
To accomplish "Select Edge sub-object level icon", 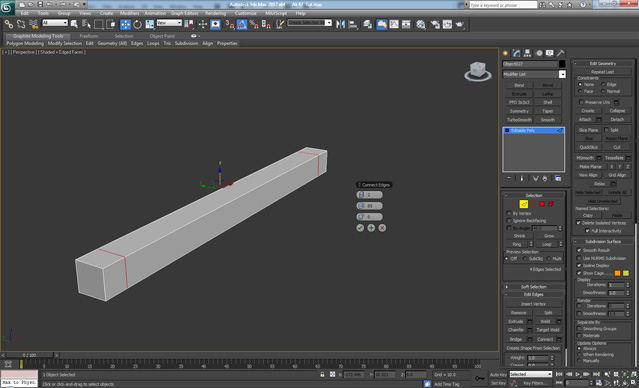I will (x=524, y=204).
